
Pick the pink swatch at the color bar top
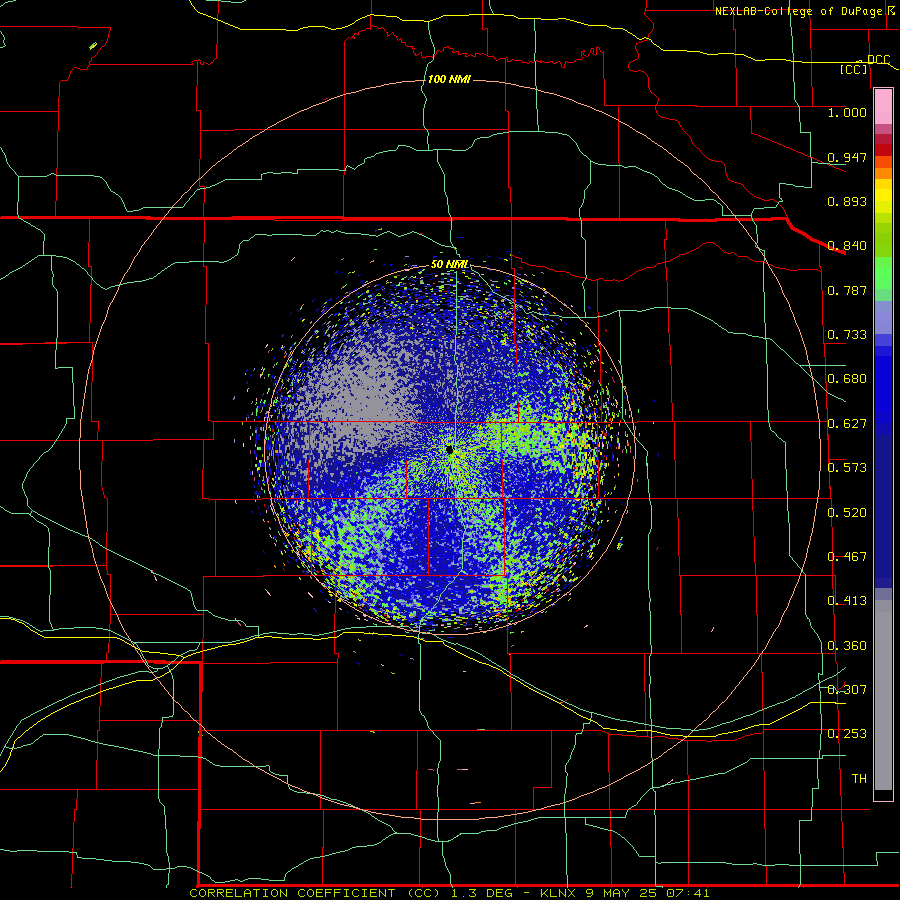883,106
